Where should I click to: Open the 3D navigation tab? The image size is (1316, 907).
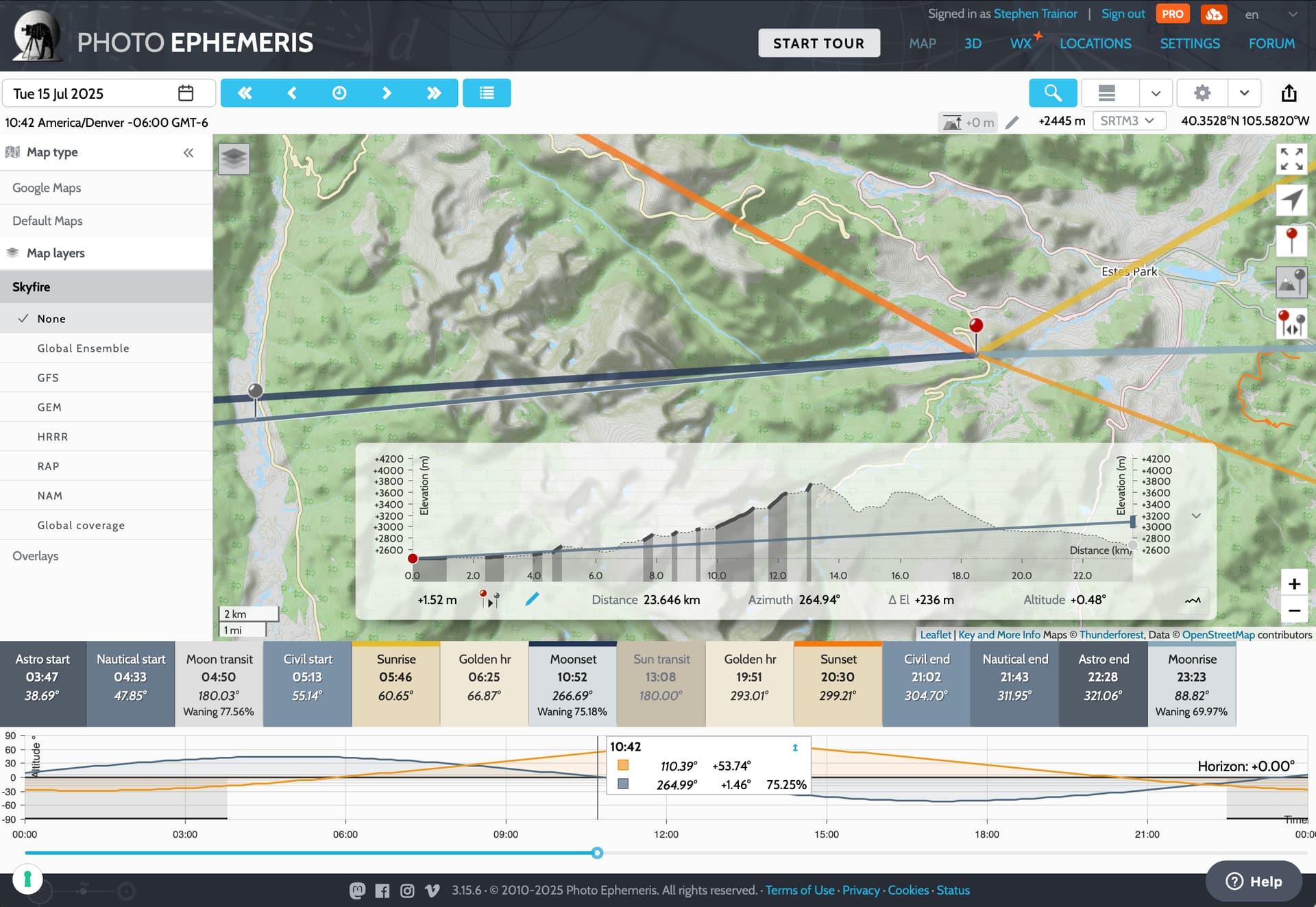coord(973,43)
